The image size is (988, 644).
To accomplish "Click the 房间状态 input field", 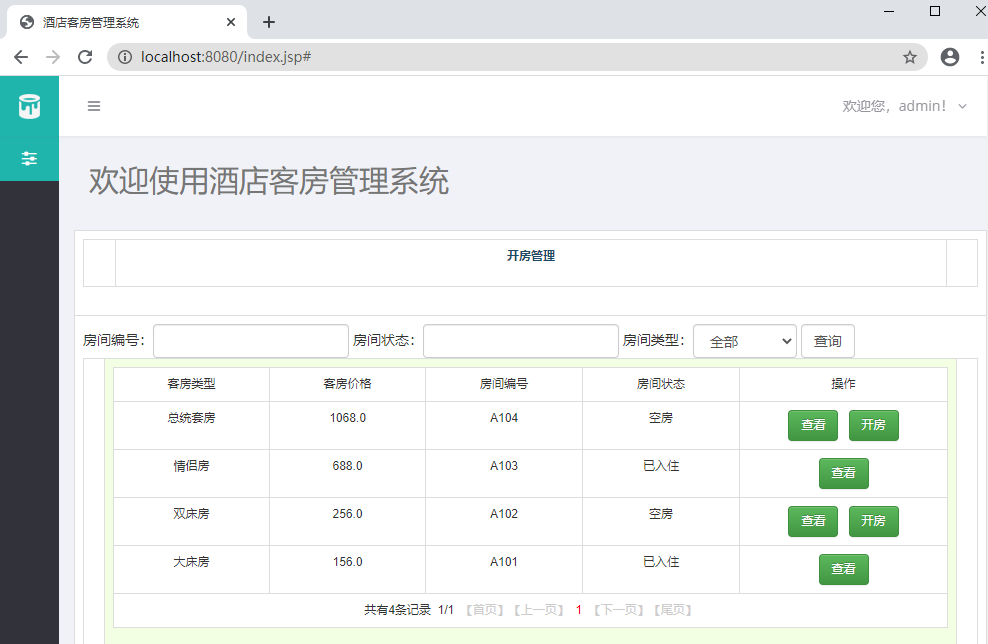I will [x=520, y=341].
